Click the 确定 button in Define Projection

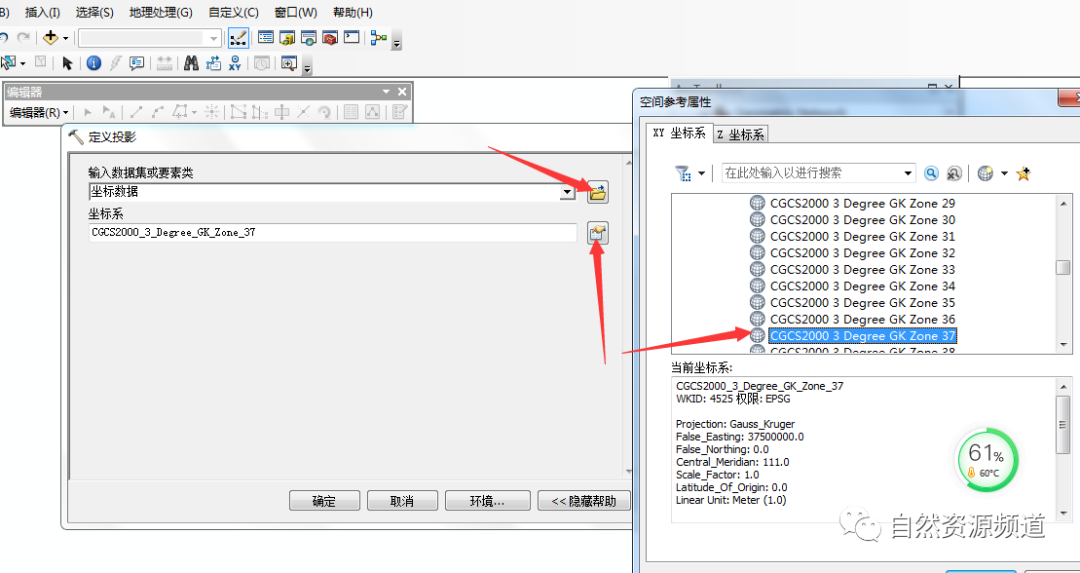pos(324,501)
